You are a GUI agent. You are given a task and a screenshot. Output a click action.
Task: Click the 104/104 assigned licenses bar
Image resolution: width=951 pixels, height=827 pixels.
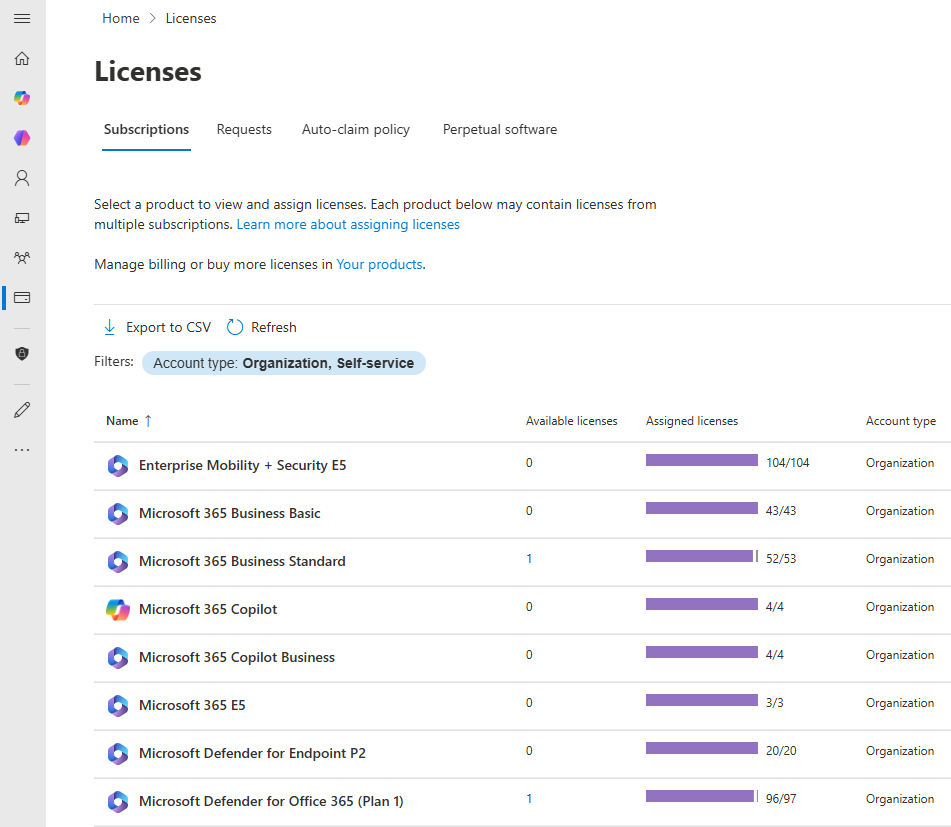pos(702,460)
